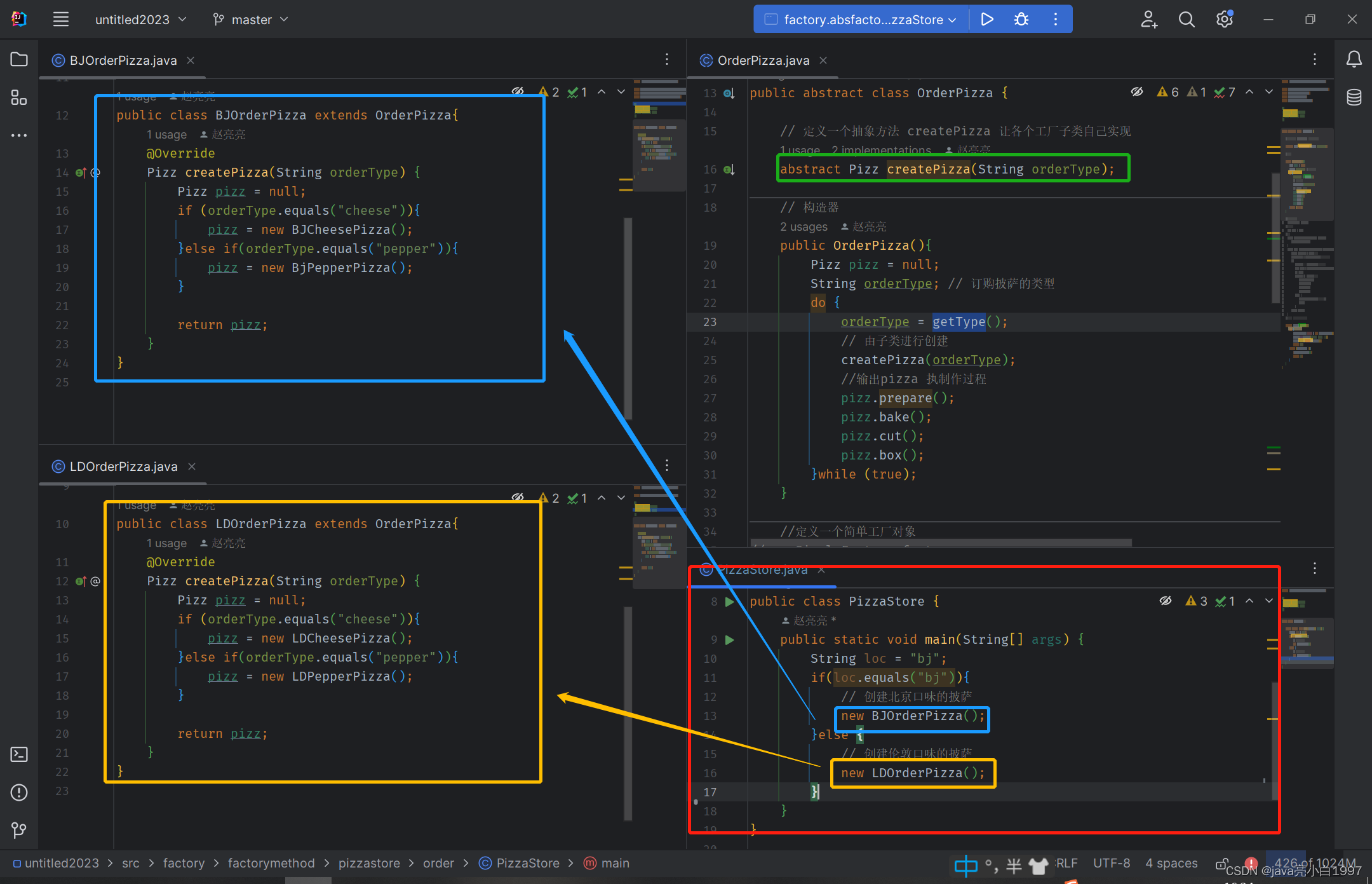Go to previous problem in OrderPizza editor

(x=1249, y=92)
